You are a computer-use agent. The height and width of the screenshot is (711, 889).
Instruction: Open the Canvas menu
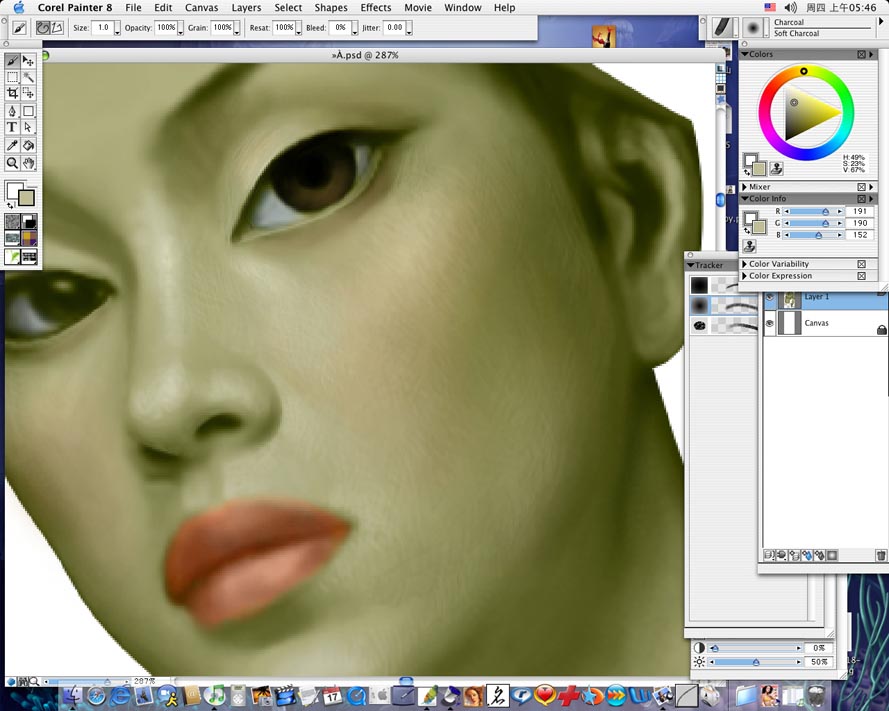[201, 7]
